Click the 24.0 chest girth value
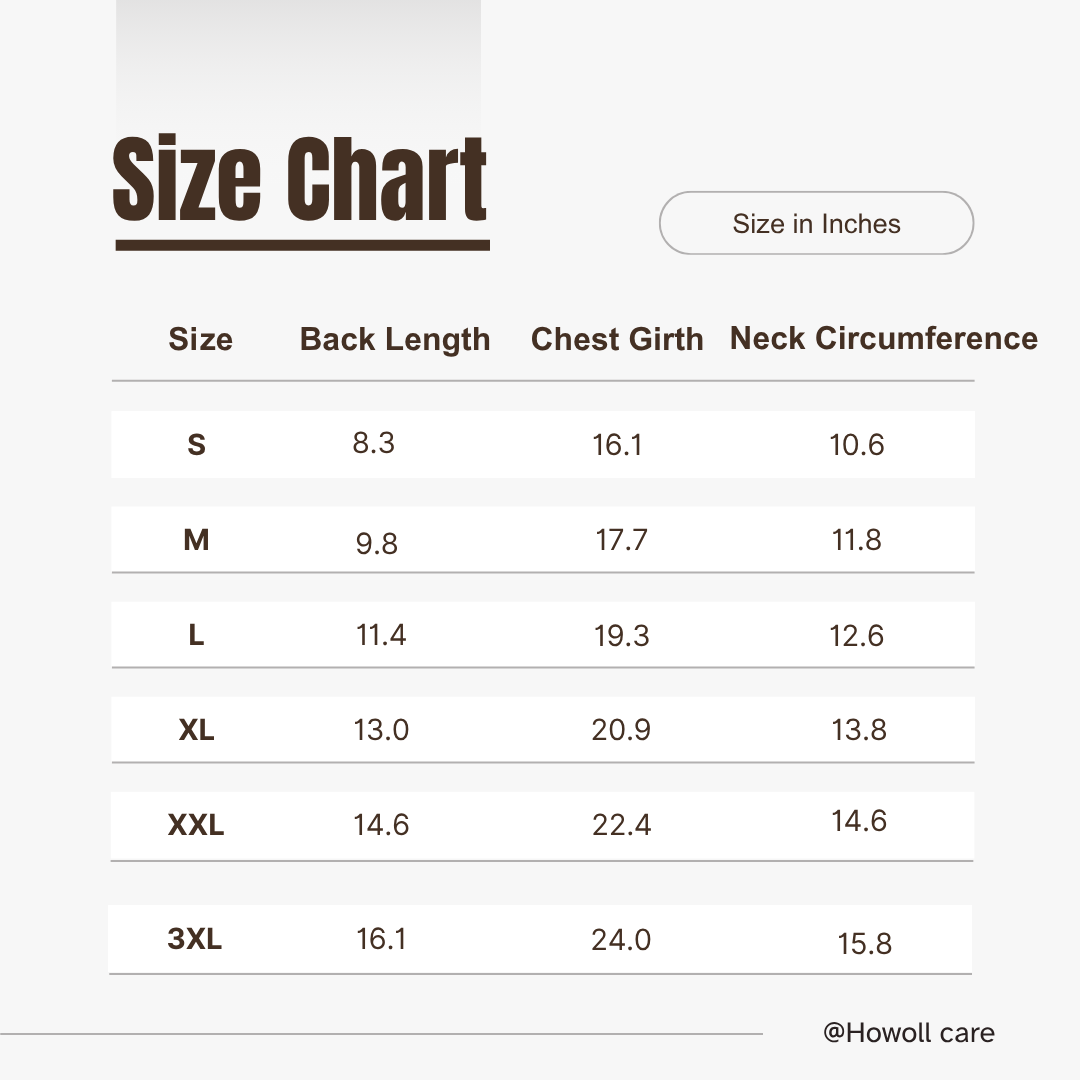 pos(621,939)
